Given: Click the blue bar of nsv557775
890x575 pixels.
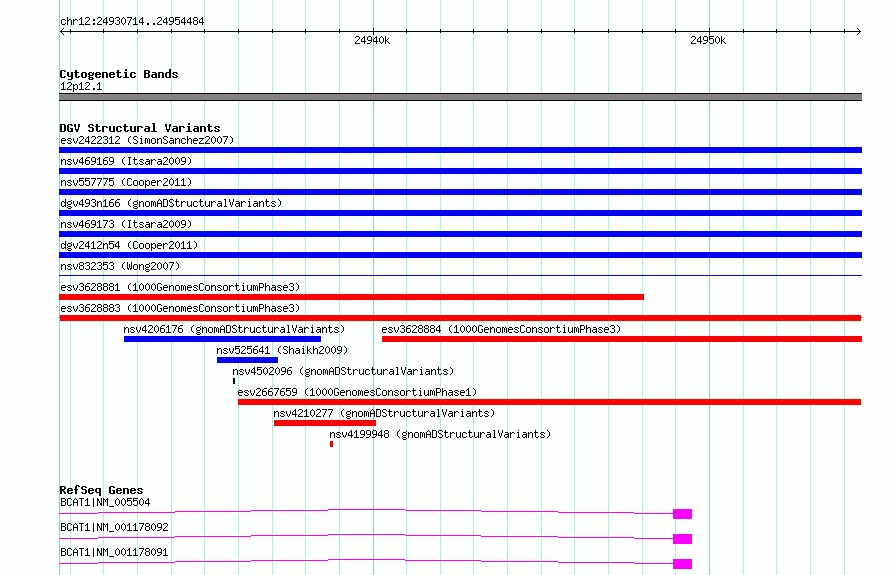Looking at the screenshot, I should pos(460,192).
